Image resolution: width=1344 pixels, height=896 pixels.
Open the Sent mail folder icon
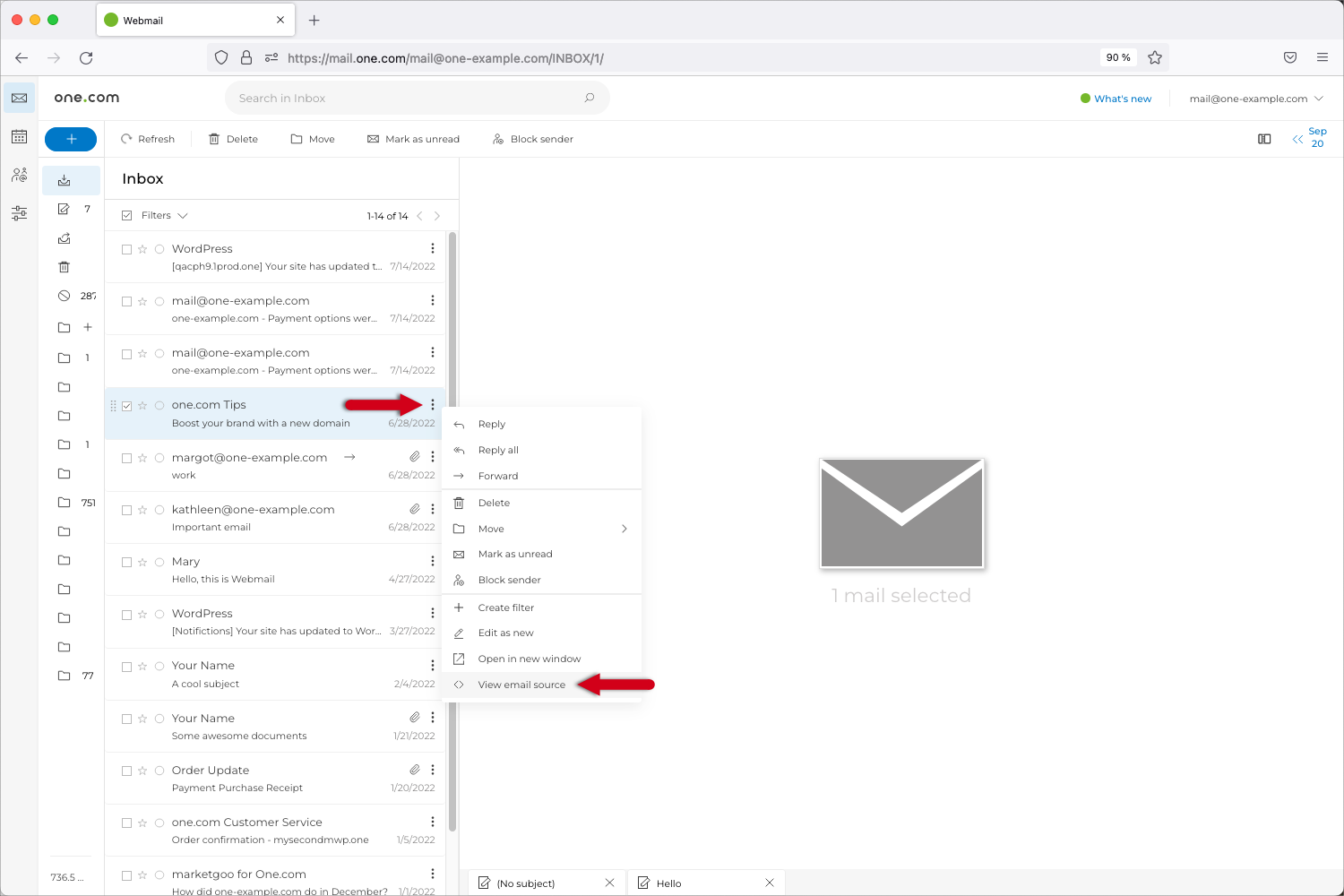click(64, 237)
